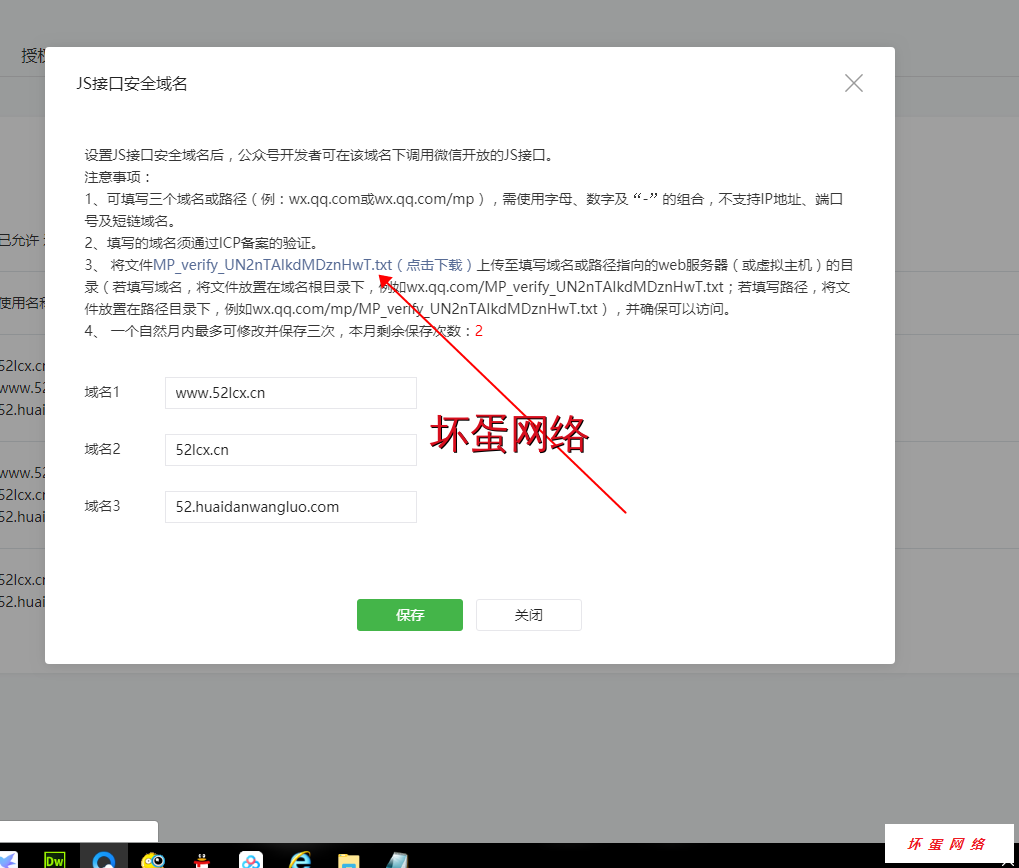Screen dimensions: 1019x868
Task: Click the blue bird icon in taskbar
Action: click(8, 860)
